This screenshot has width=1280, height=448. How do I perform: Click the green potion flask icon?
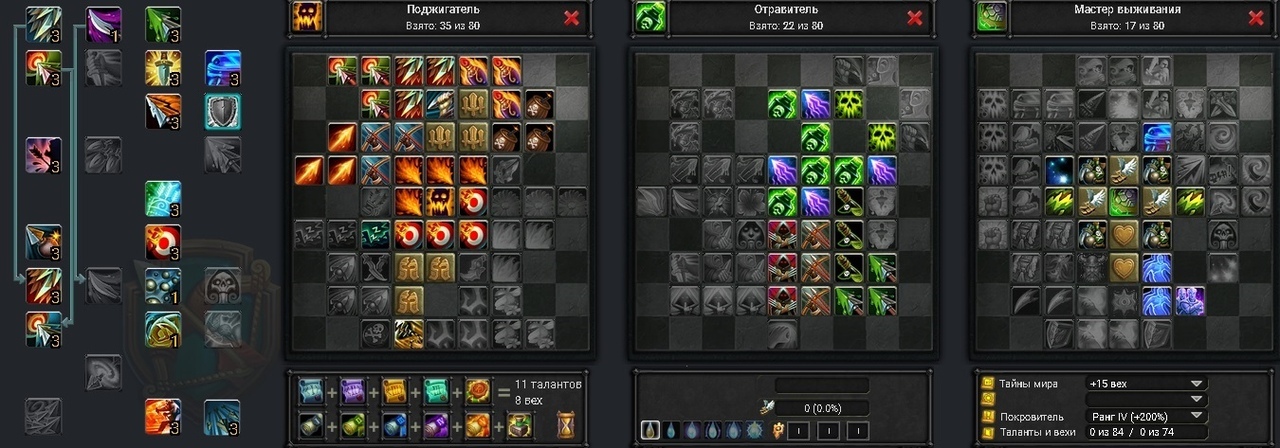[519, 424]
